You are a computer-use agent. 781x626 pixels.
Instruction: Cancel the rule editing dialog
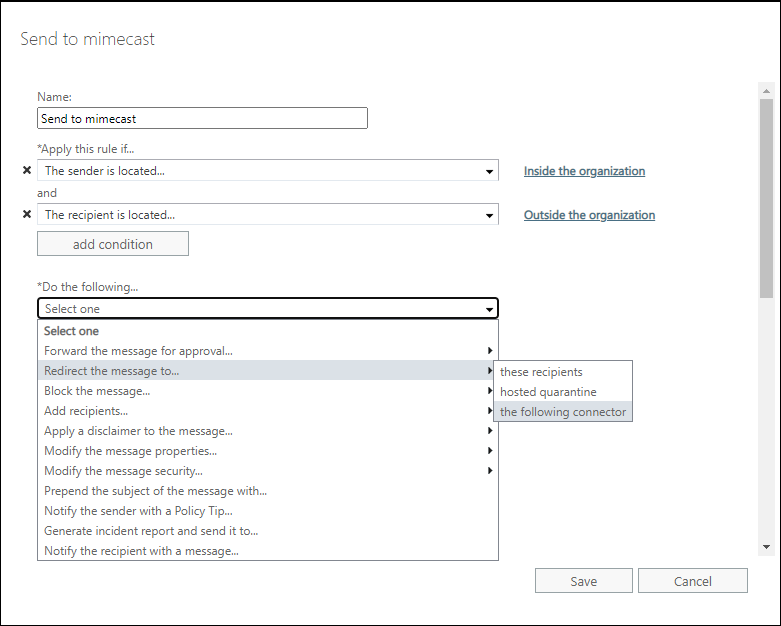tap(692, 581)
